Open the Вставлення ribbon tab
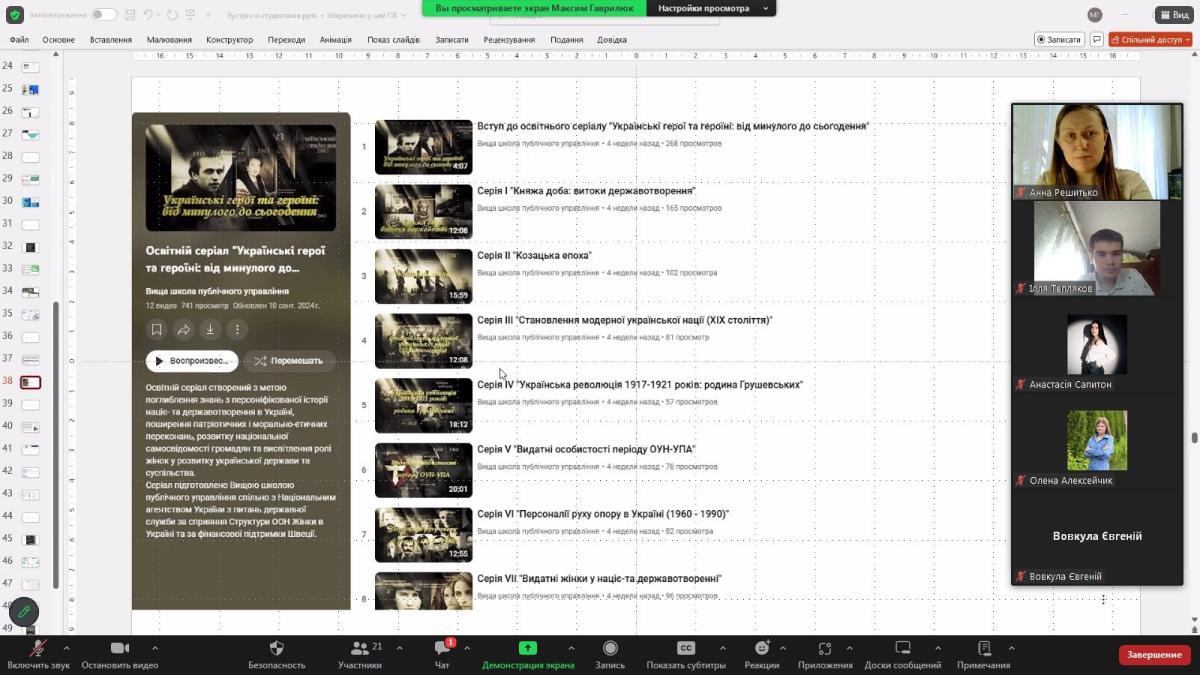 [111, 40]
